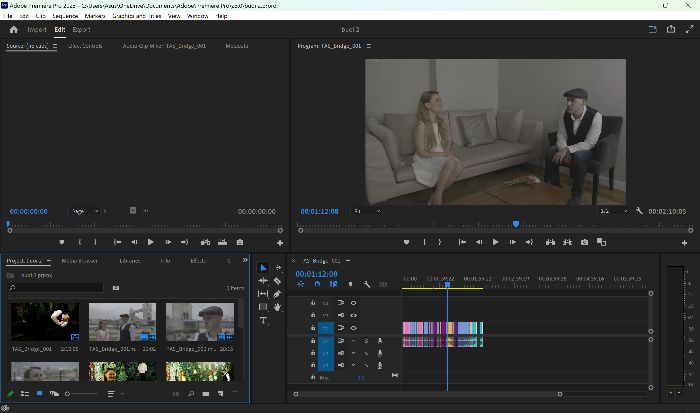Choose the Ripple Edit tool
The width and height of the screenshot is (700, 413).
point(263,281)
